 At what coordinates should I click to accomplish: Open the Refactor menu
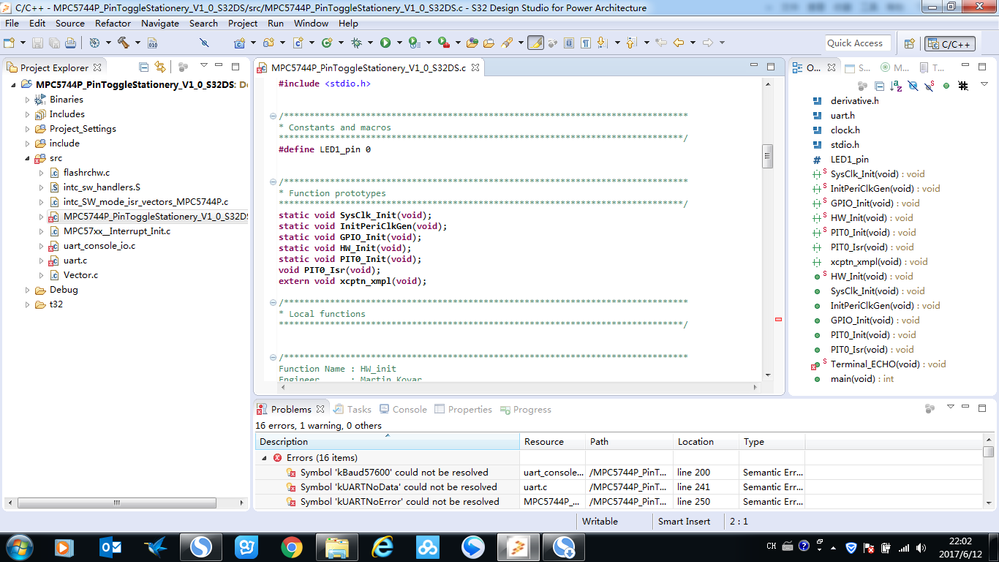[x=113, y=23]
